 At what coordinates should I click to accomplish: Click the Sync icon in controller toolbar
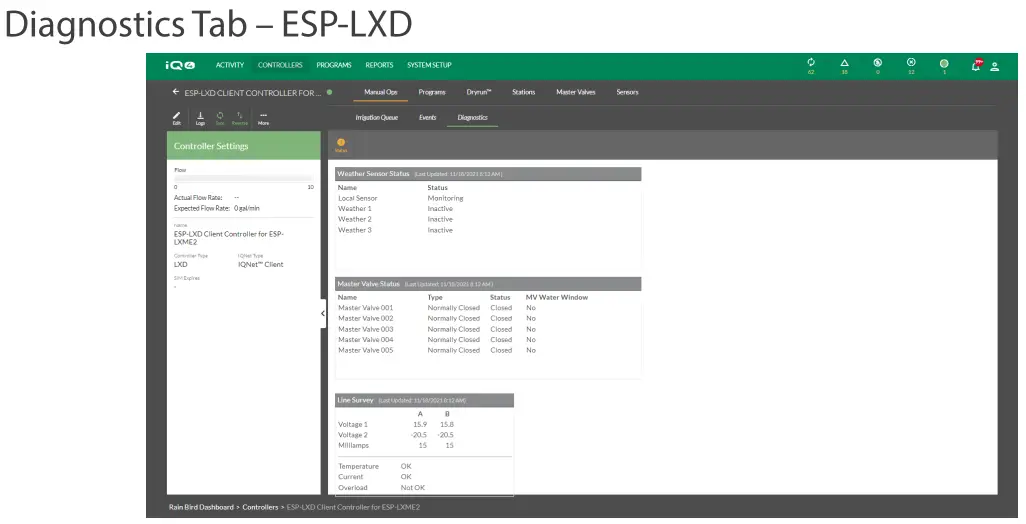(220, 118)
